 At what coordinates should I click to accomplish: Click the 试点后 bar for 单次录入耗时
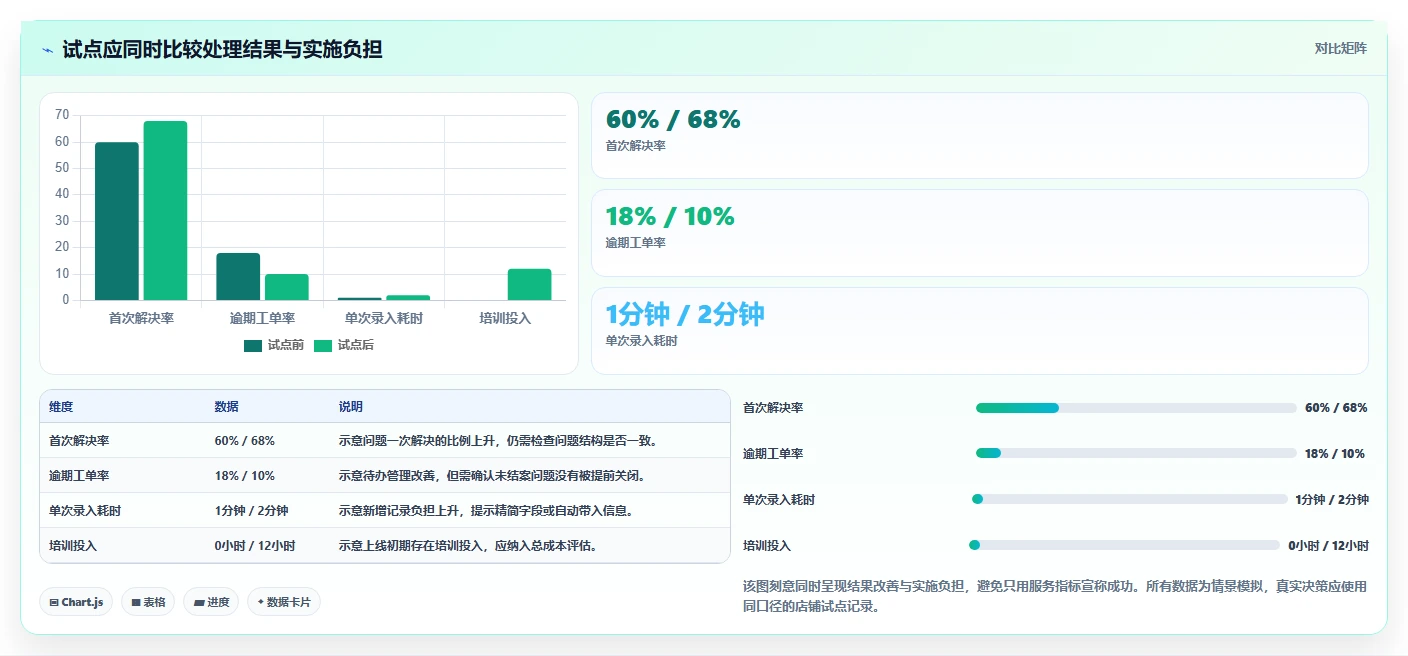point(408,297)
